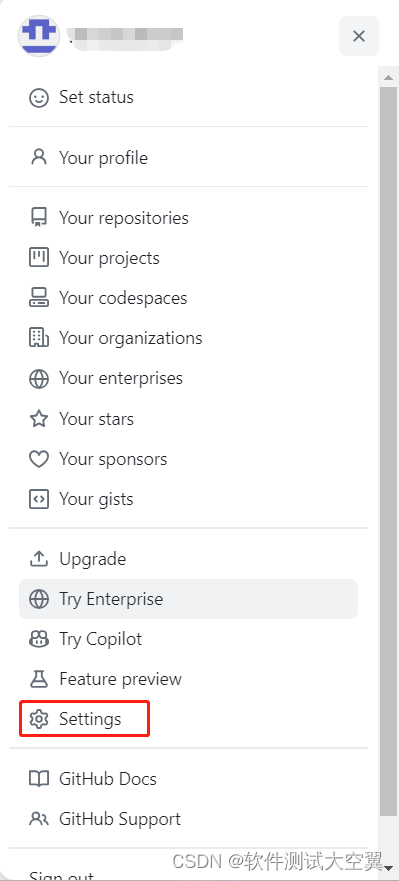
Task: Click the project board icon beside Your projects
Action: [x=39, y=258]
